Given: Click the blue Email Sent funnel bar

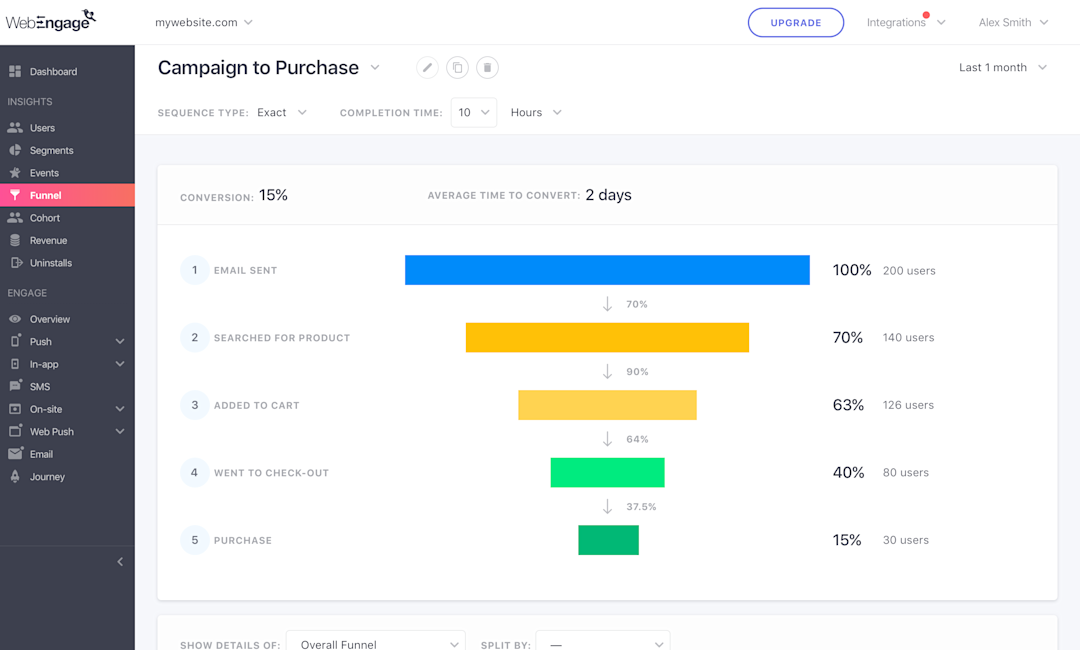Looking at the screenshot, I should coord(607,270).
